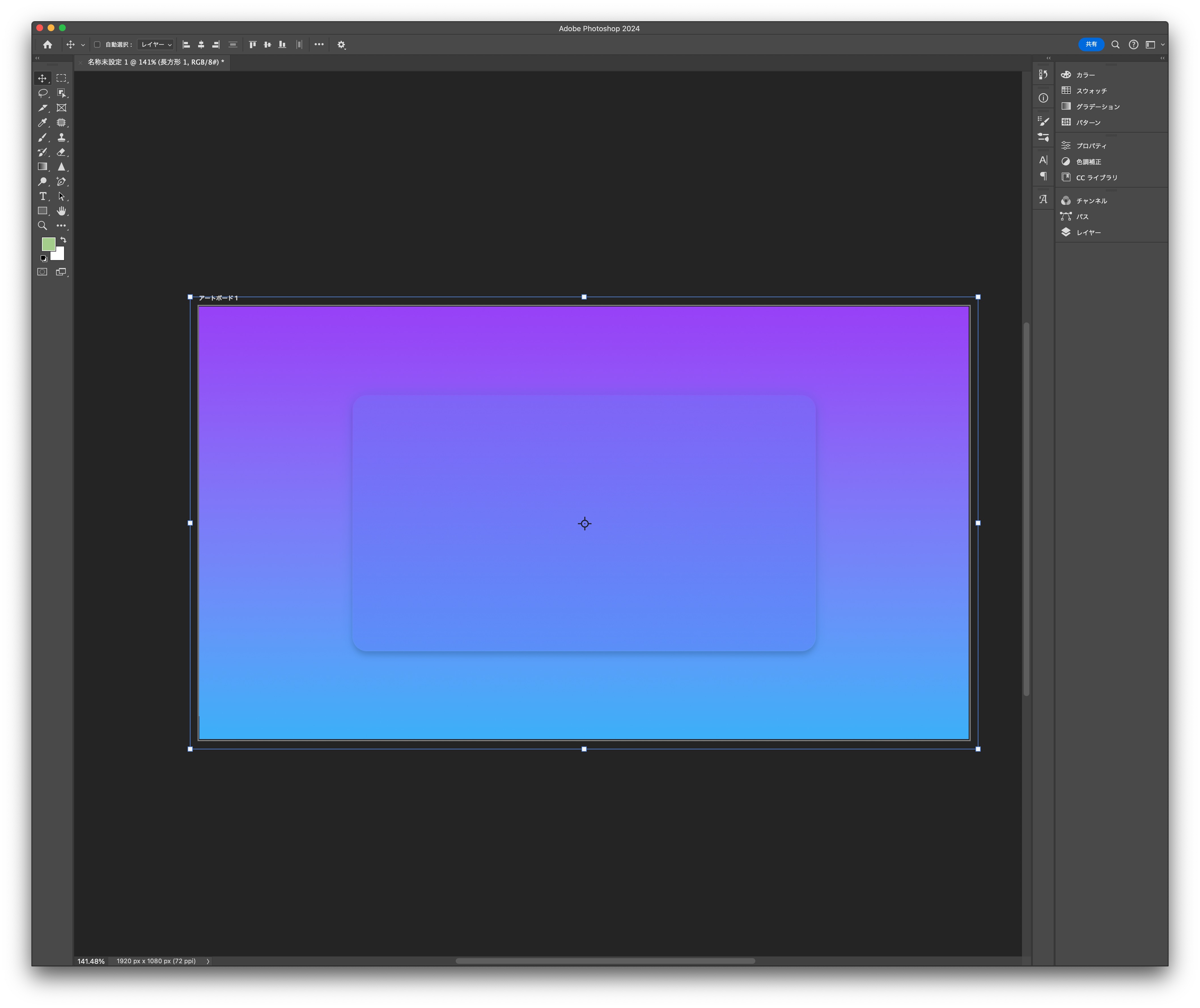The image size is (1200, 1008).
Task: Open Move tool preset picker chevron
Action: coord(83,44)
